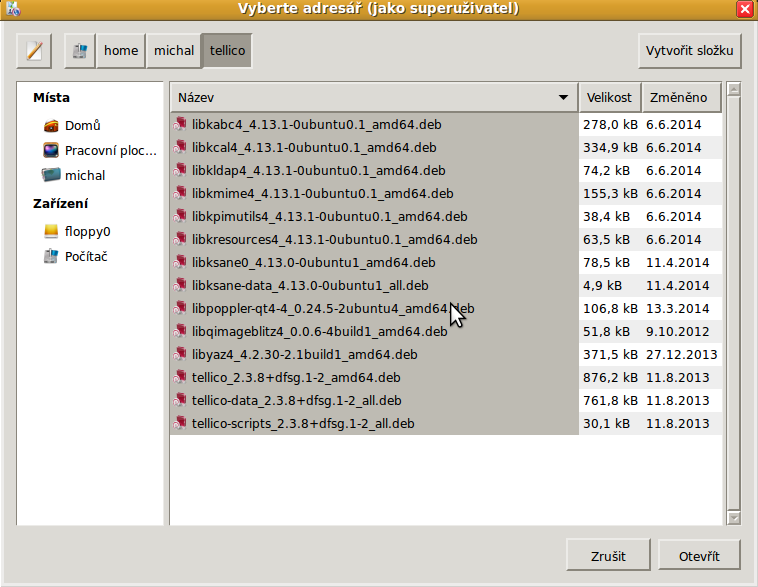The width and height of the screenshot is (758, 587).
Task: Sort by the Velikost column
Action: click(609, 98)
